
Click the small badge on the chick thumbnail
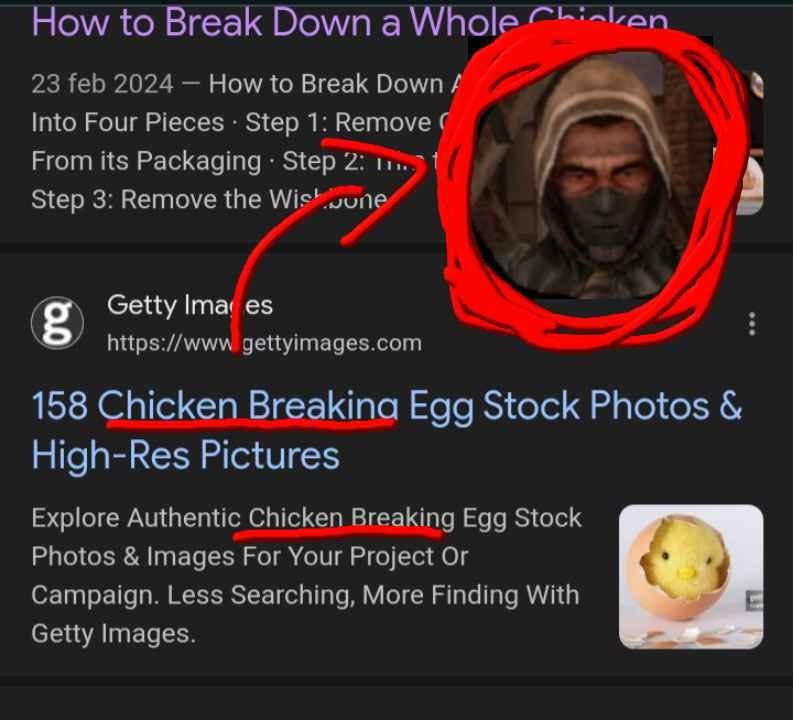754,600
